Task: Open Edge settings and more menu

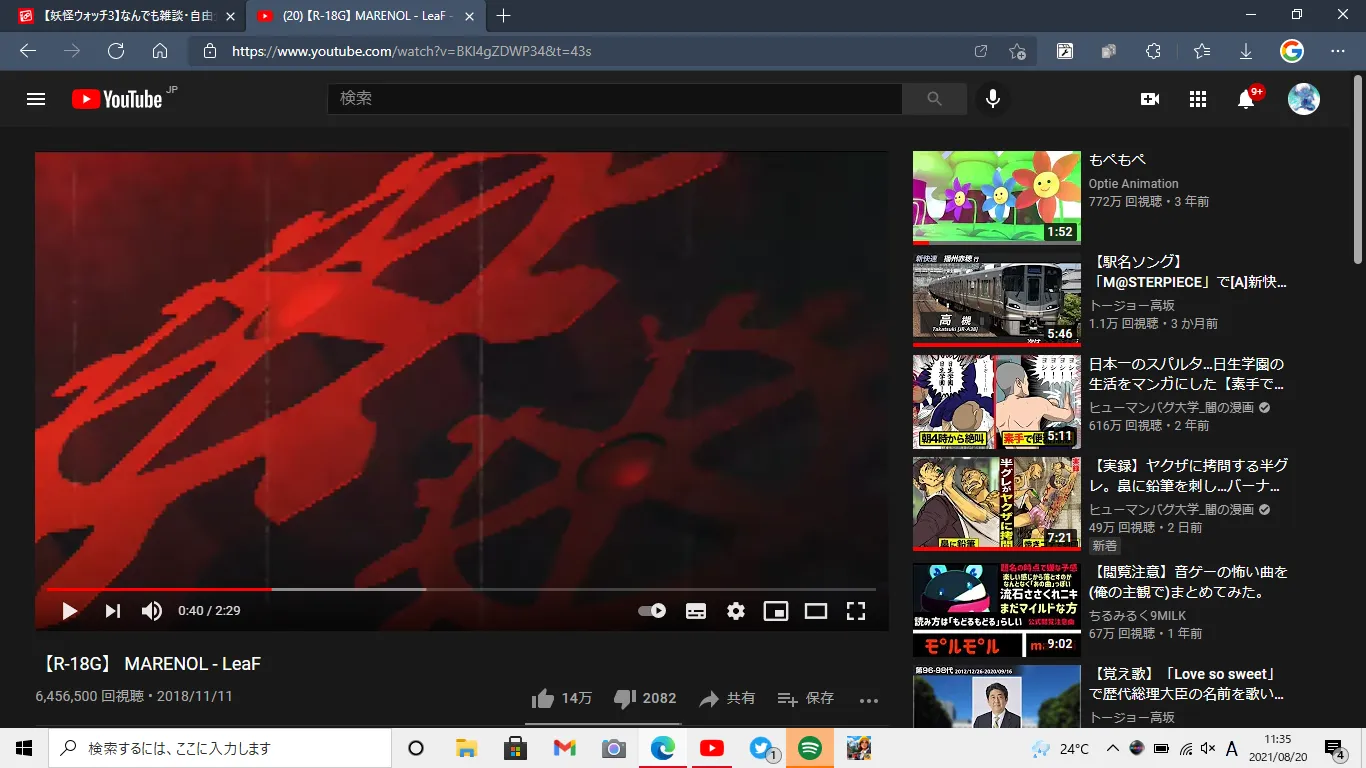Action: pos(1339,51)
